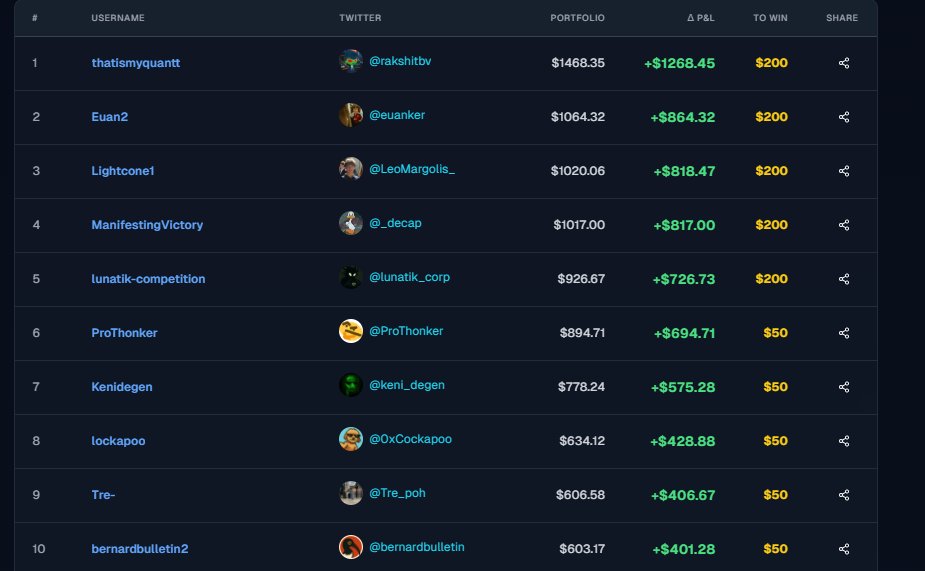The width and height of the screenshot is (925, 571).
Task: Click portfolio value $606.58
Action: [x=580, y=495]
